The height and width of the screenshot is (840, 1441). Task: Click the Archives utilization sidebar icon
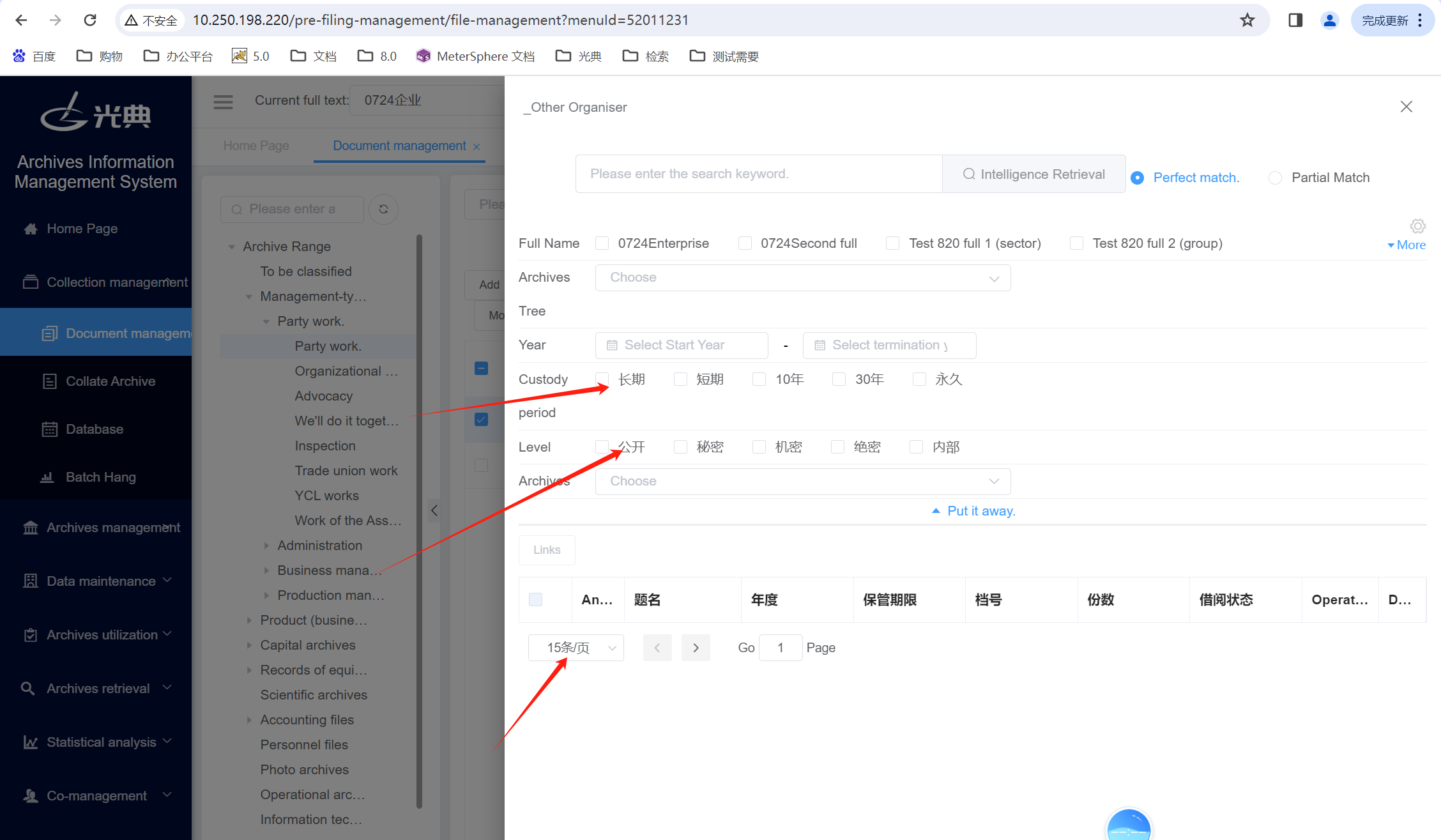click(30, 635)
